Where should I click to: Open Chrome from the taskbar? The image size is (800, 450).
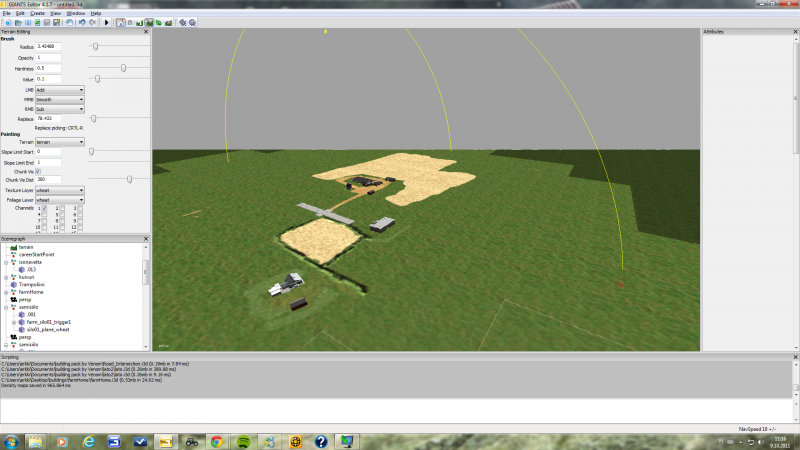click(217, 441)
